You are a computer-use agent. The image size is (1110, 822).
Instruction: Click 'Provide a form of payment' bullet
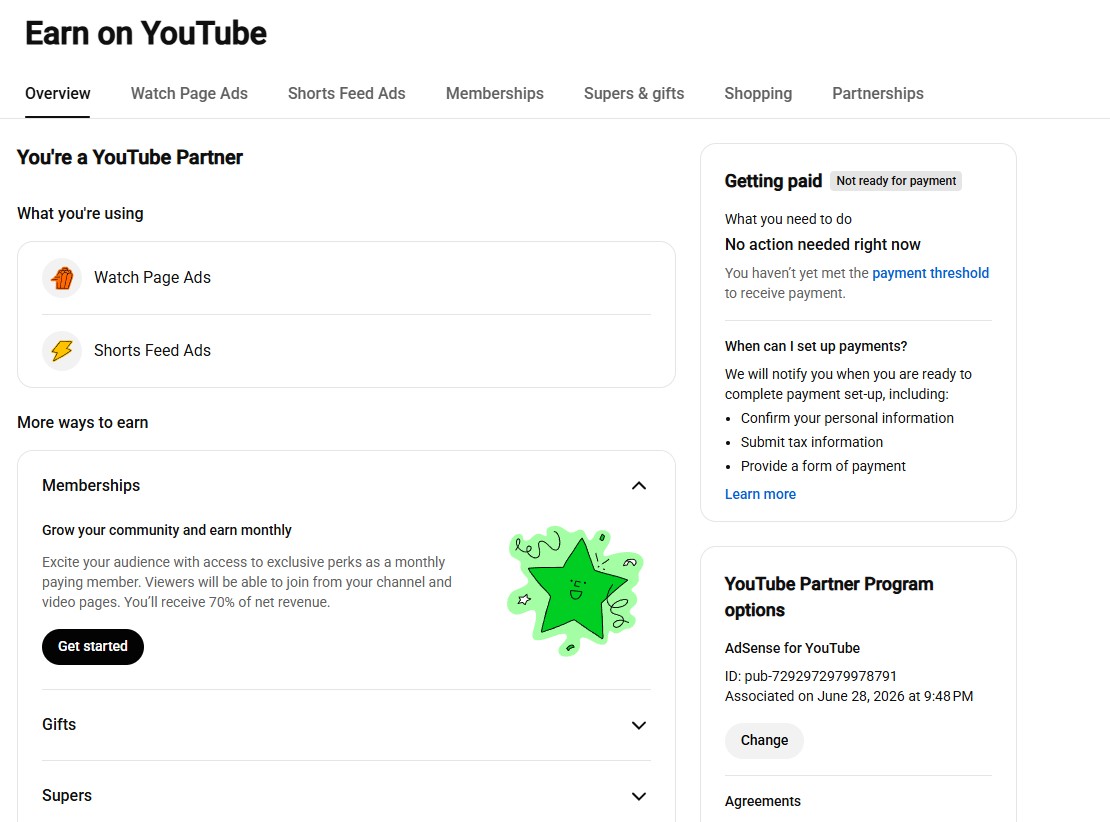823,466
